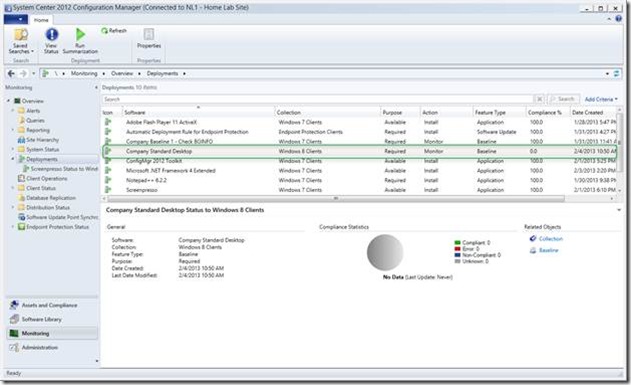Expand the Client Status node
The height and width of the screenshot is (385, 631).
click(x=13, y=188)
